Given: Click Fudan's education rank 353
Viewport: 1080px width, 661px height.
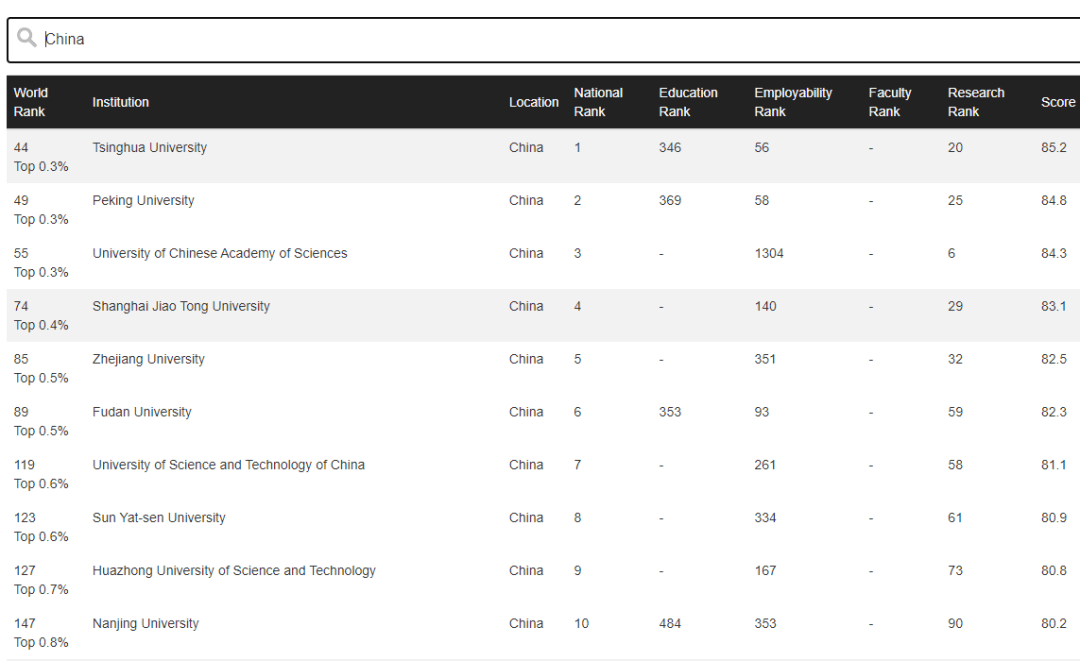Looking at the screenshot, I should (x=669, y=412).
